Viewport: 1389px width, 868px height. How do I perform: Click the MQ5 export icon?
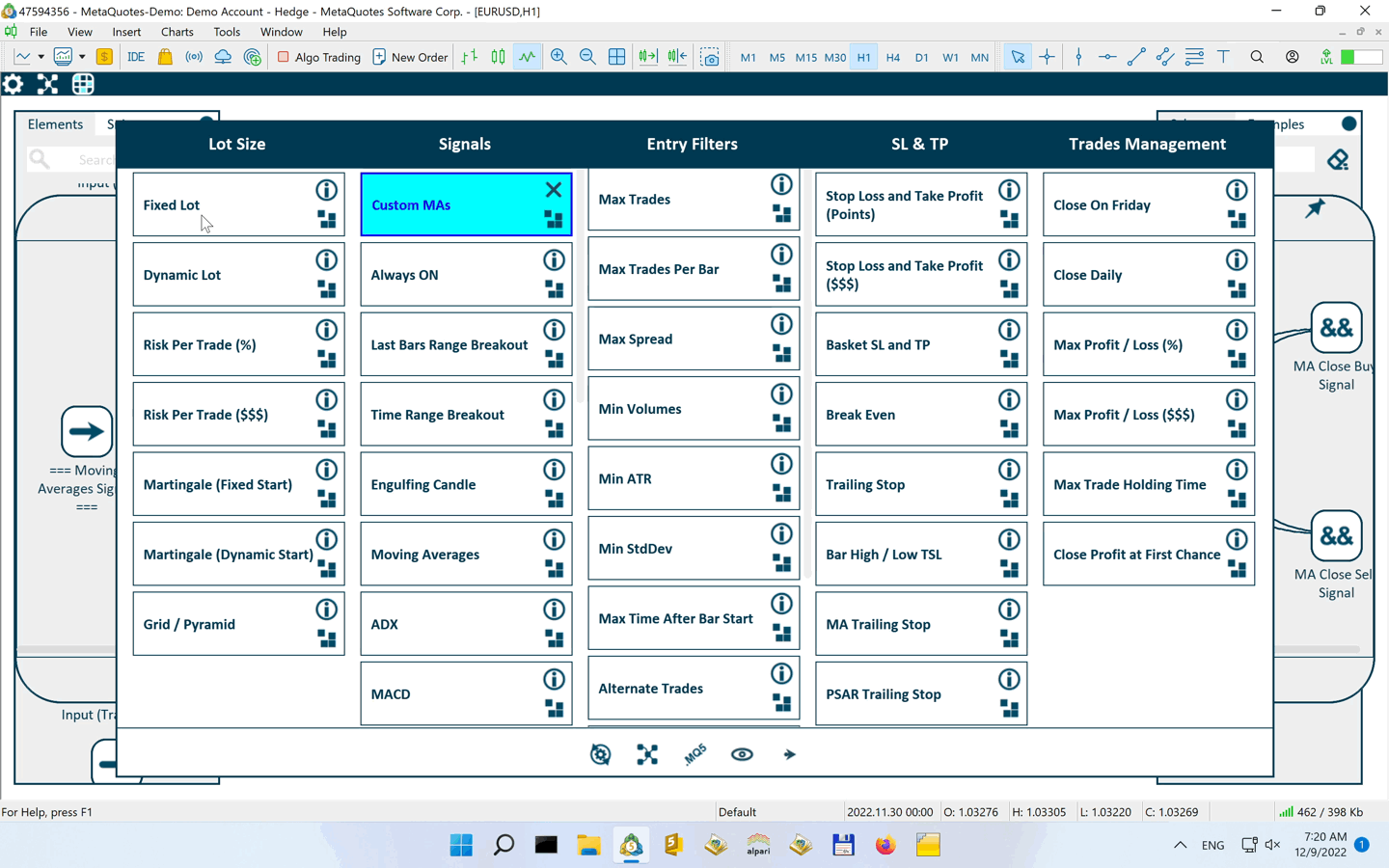point(694,754)
